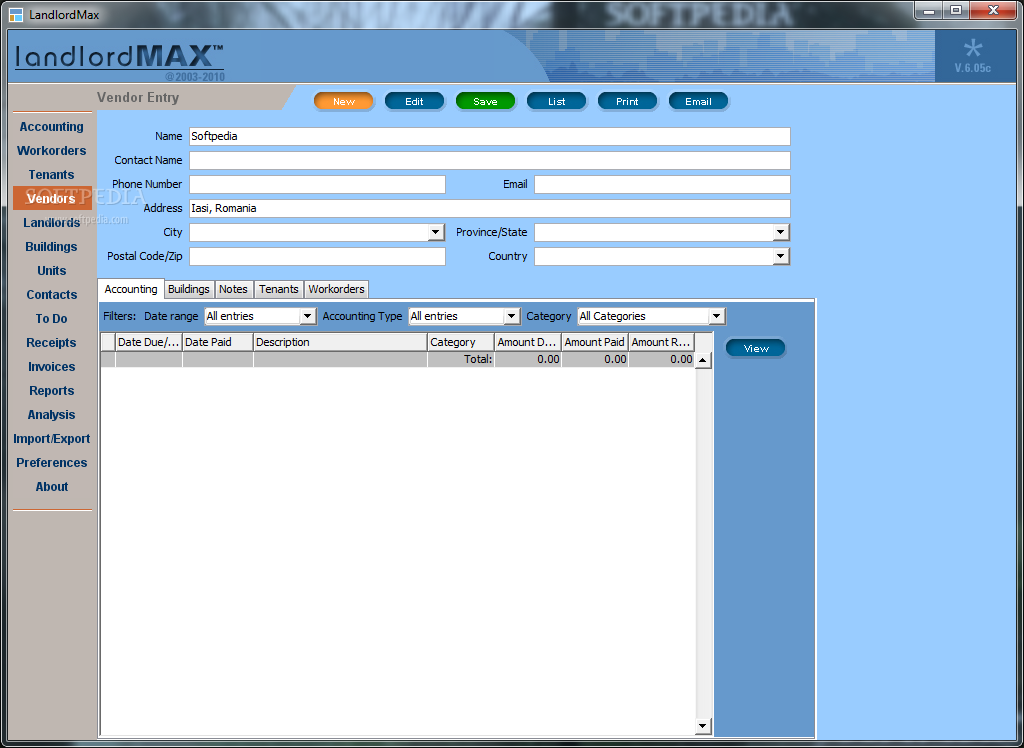Sort by Category column header
The image size is (1024, 748).
[x=461, y=342]
